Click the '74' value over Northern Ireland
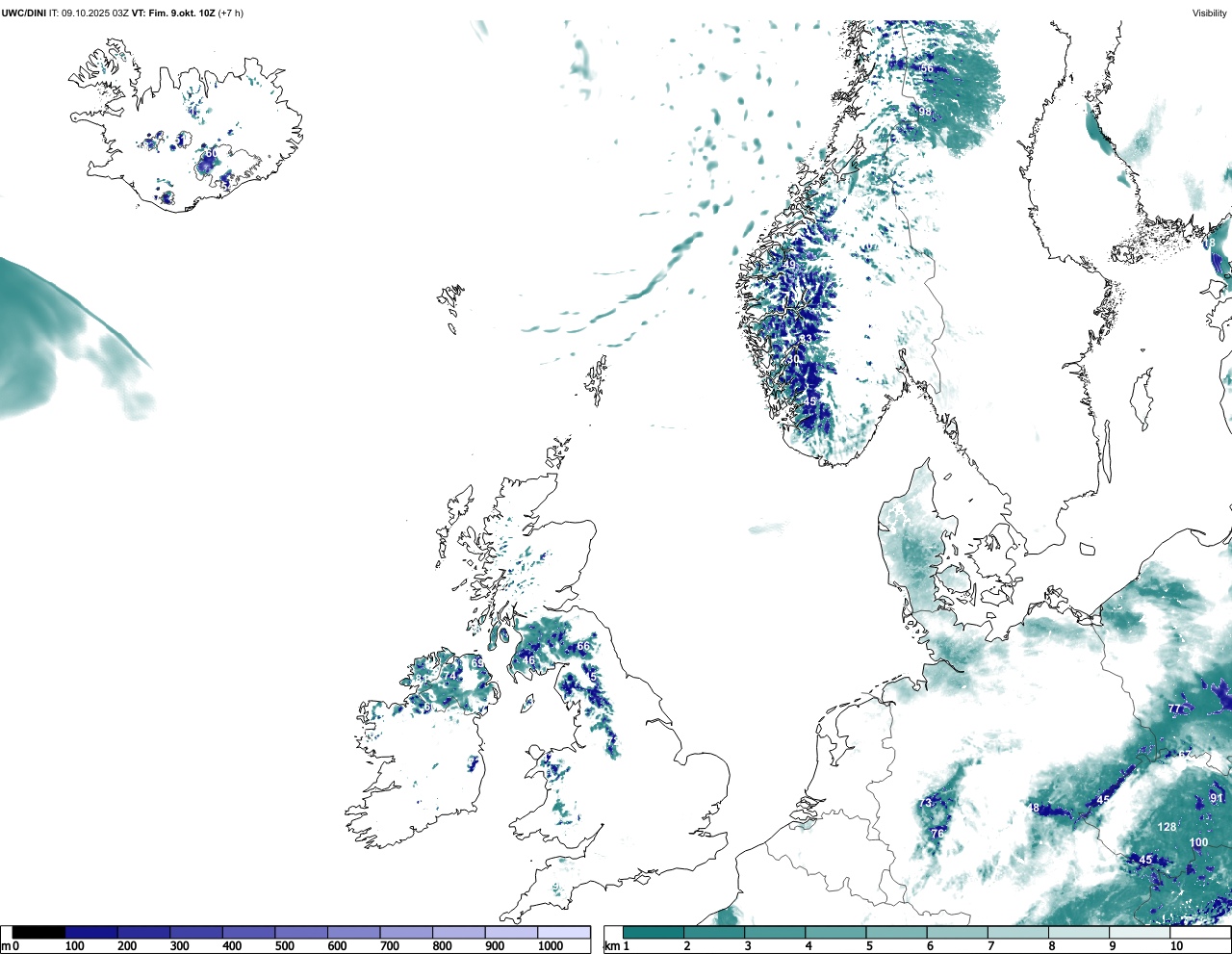Image resolution: width=1232 pixels, height=954 pixels. [449, 676]
